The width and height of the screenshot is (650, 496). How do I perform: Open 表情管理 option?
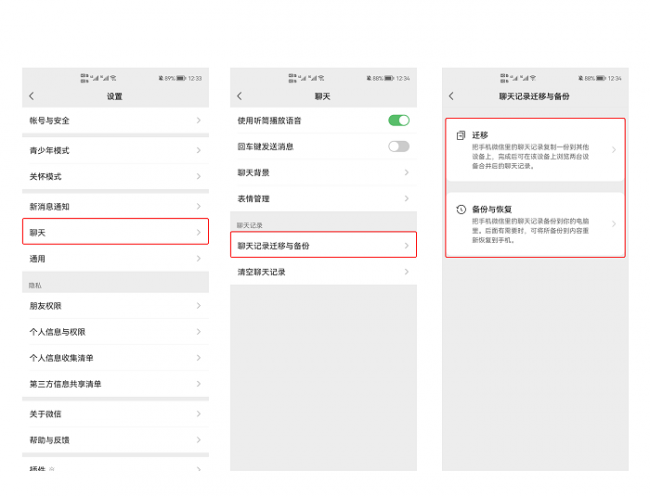click(323, 198)
